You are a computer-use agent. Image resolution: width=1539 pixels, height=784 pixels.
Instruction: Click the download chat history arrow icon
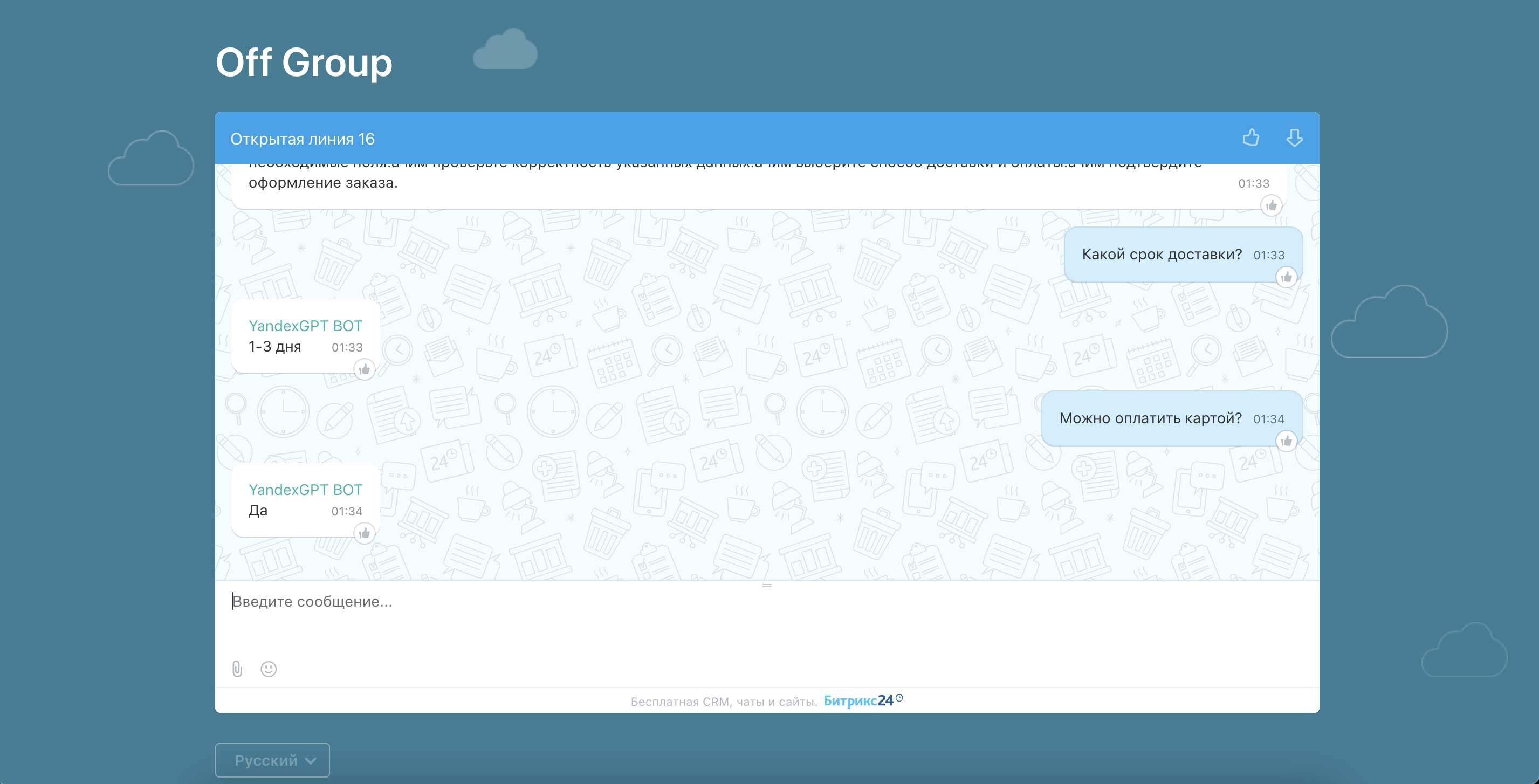tap(1294, 138)
